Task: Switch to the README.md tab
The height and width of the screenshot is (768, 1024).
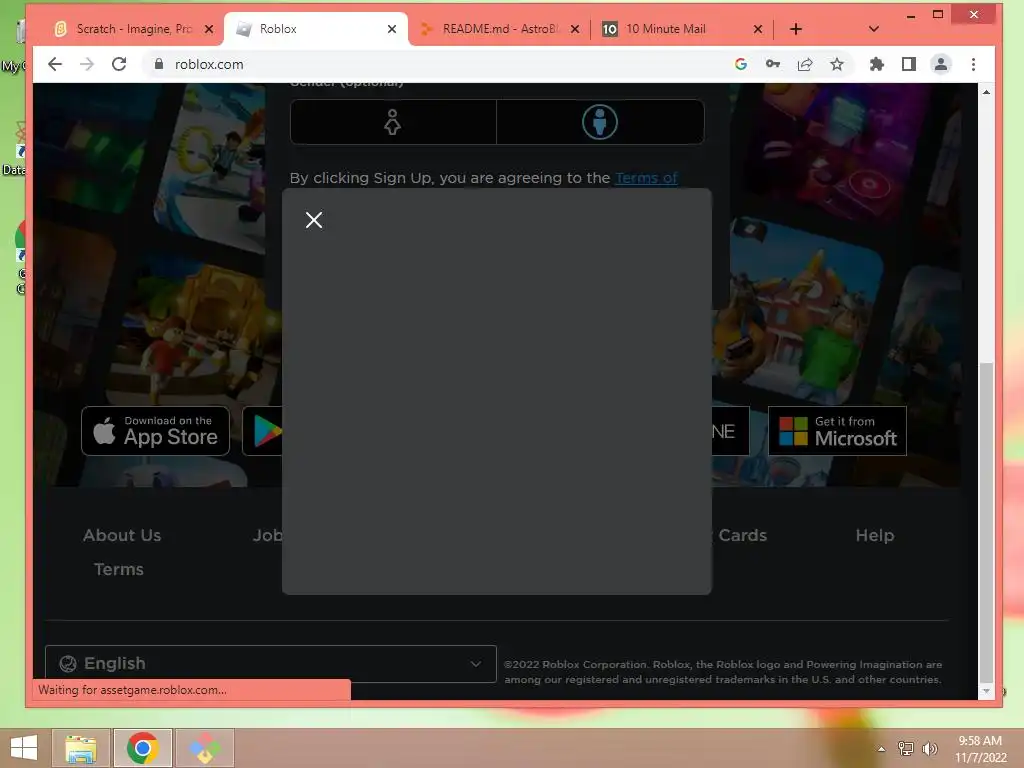Action: pyautogui.click(x=500, y=29)
